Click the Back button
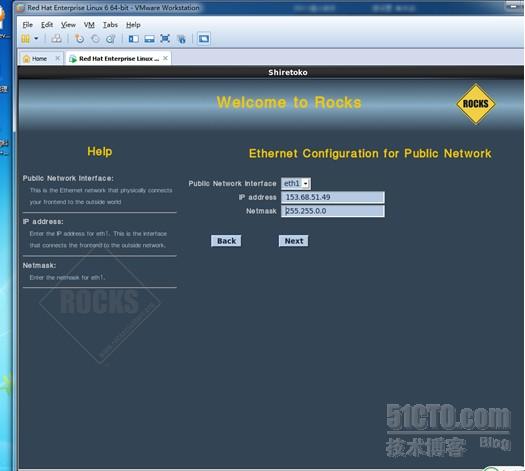Viewport: 525px width, 471px height. pyautogui.click(x=226, y=241)
